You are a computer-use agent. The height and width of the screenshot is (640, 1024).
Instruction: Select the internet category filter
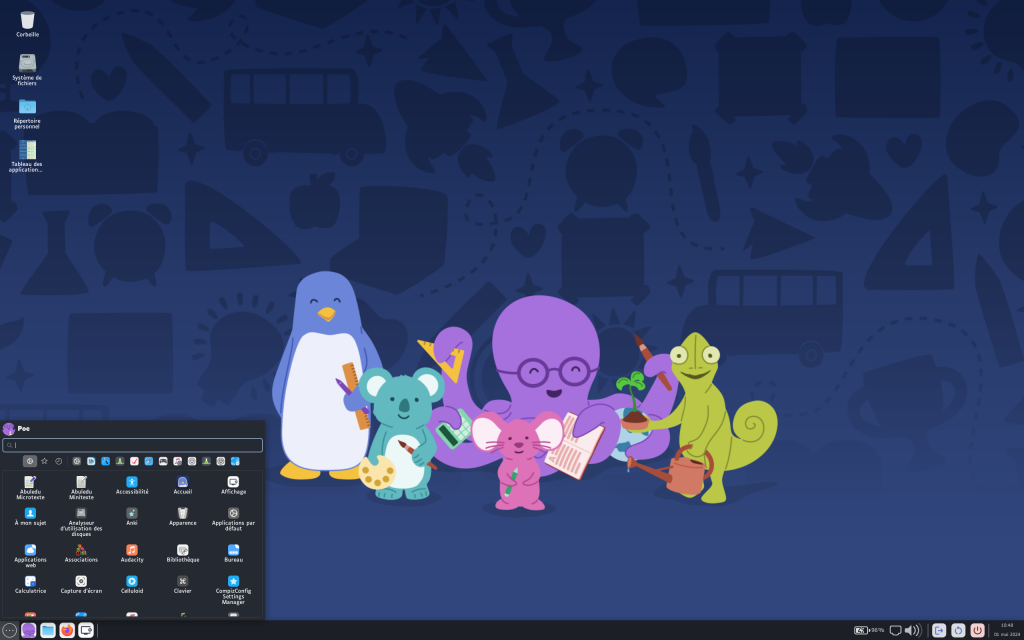(x=149, y=460)
